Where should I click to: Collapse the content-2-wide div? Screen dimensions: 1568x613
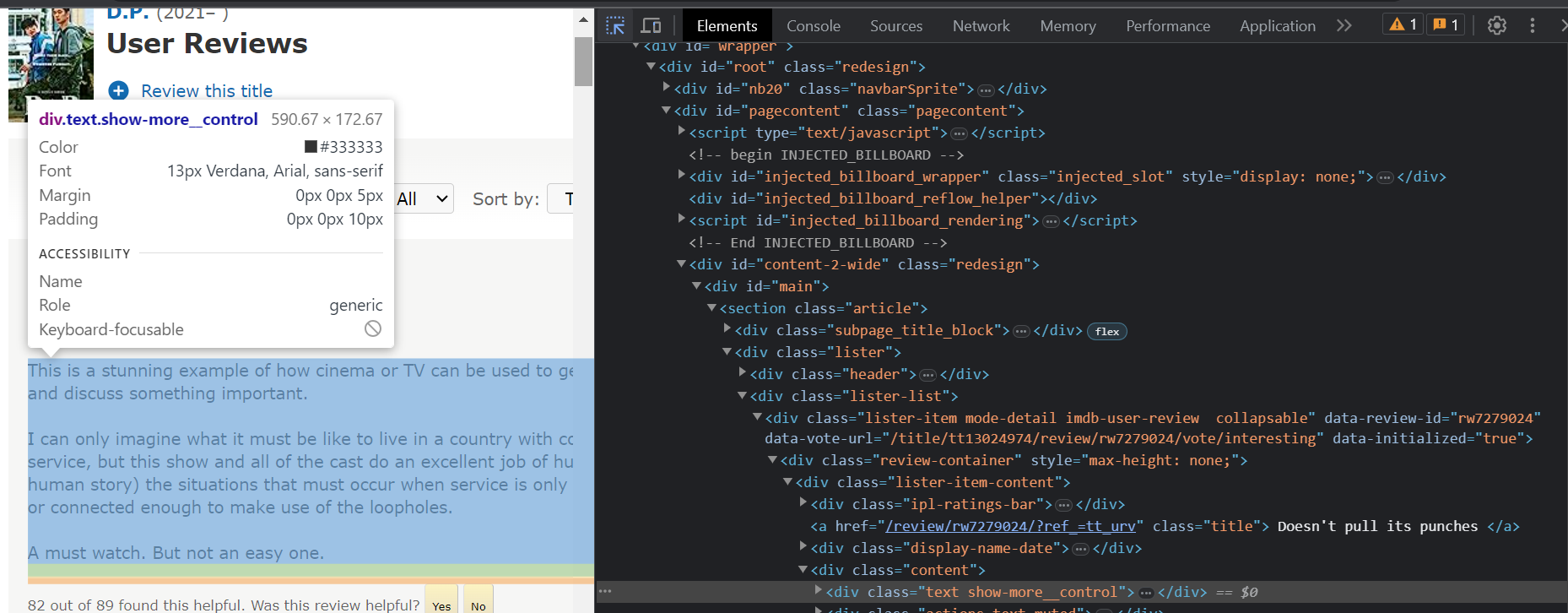pos(681,263)
